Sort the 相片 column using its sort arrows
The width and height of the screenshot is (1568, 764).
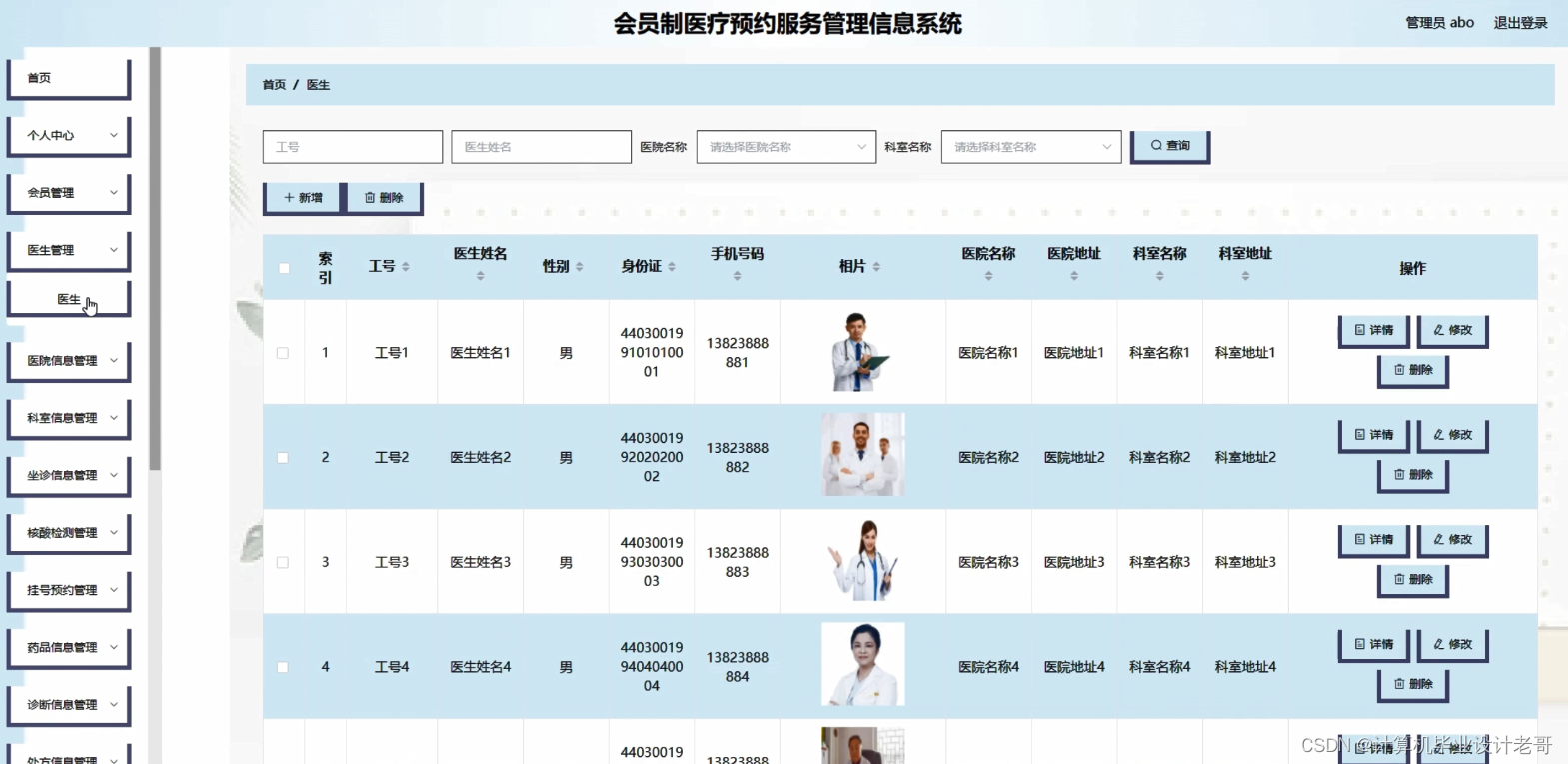pos(876,267)
